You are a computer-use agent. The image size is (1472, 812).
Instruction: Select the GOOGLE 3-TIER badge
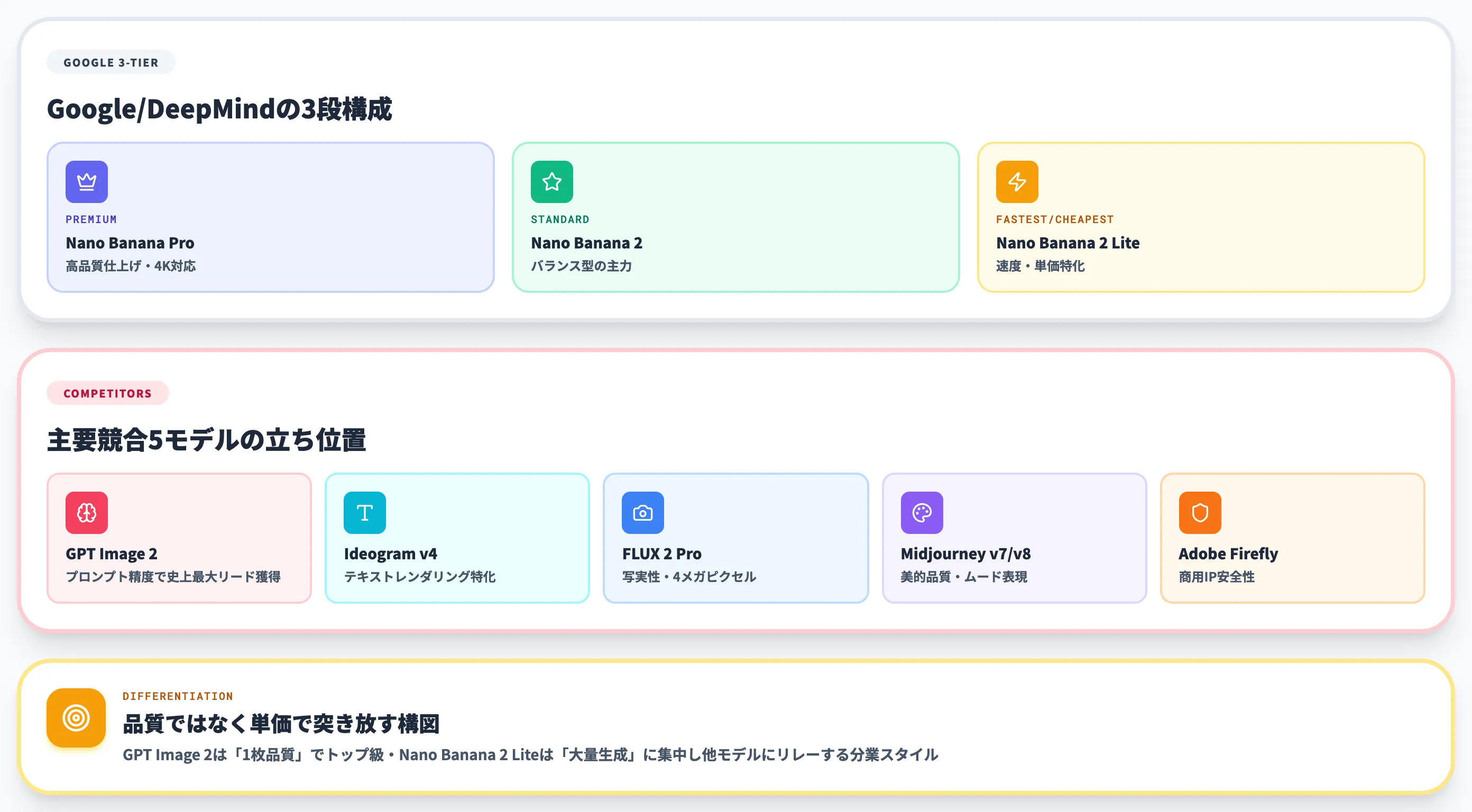[111, 62]
